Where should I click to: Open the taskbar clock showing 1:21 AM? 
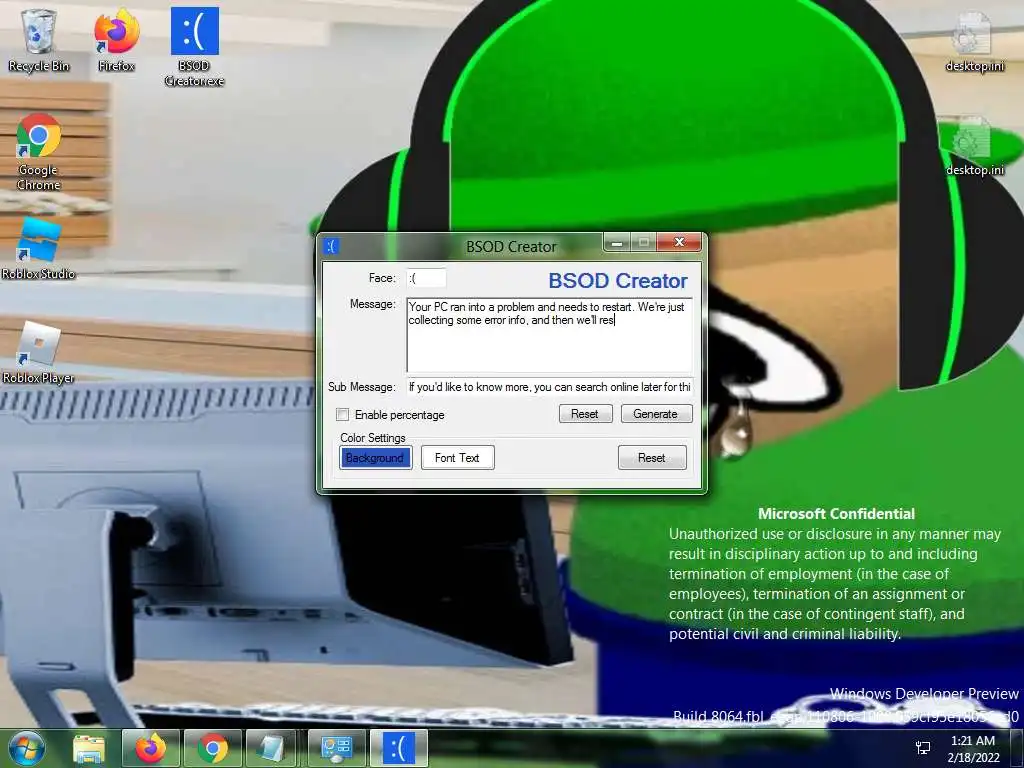pos(973,748)
